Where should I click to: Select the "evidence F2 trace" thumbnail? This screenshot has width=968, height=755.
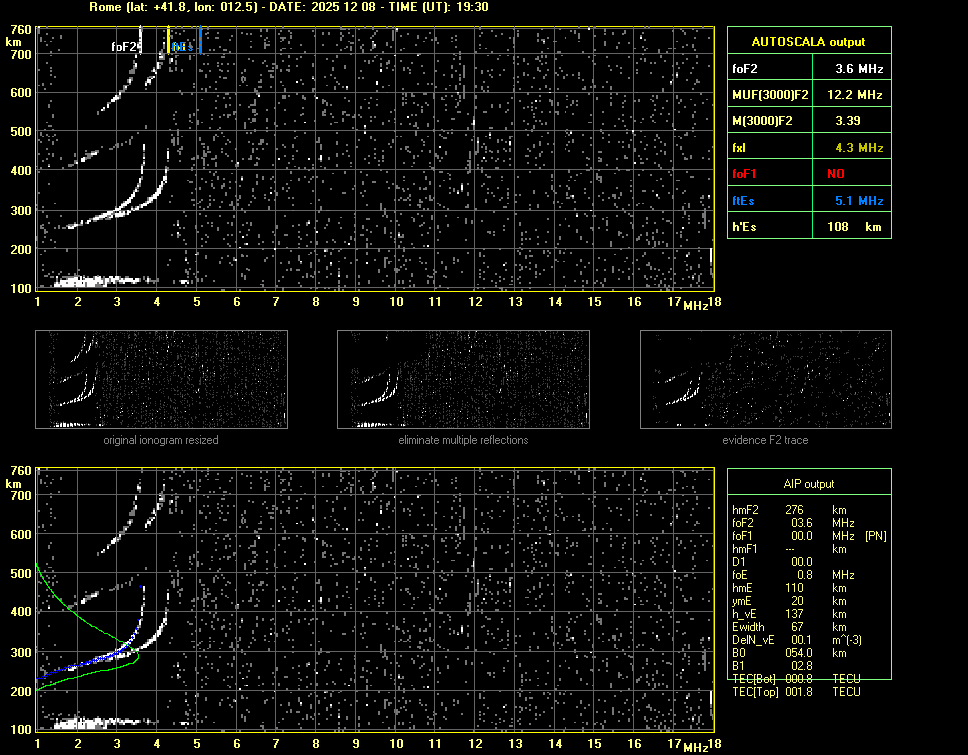765,379
